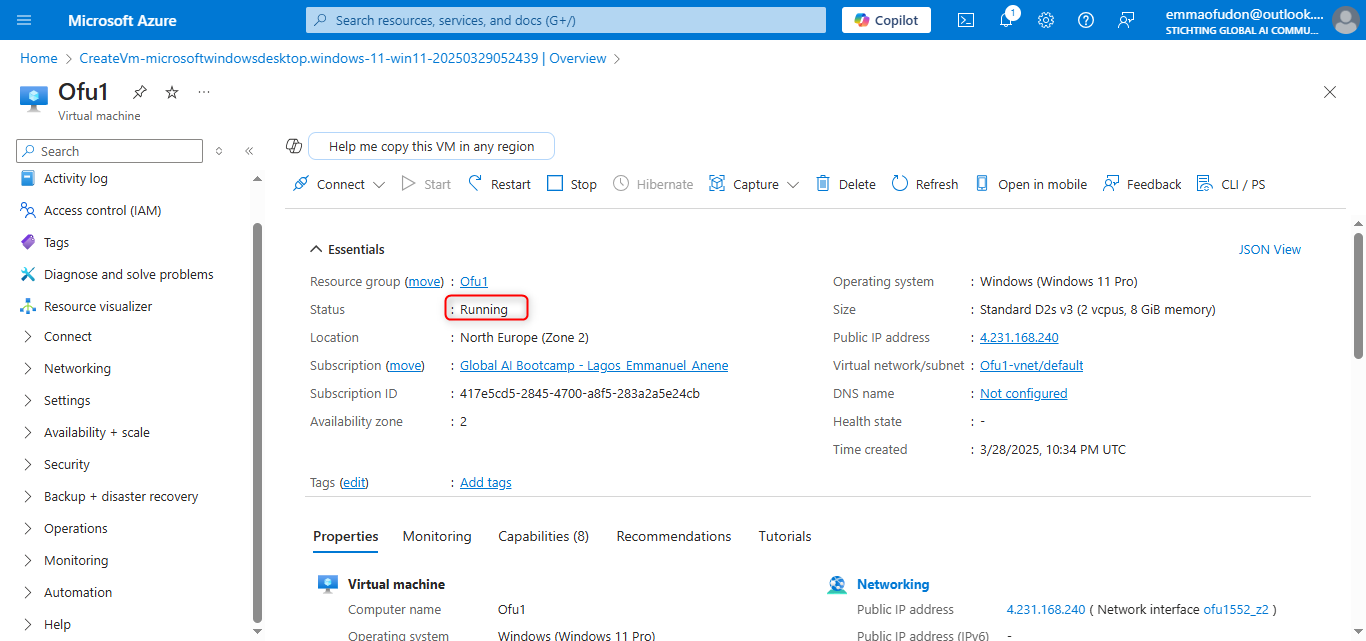Click the global search resources box

point(566,20)
